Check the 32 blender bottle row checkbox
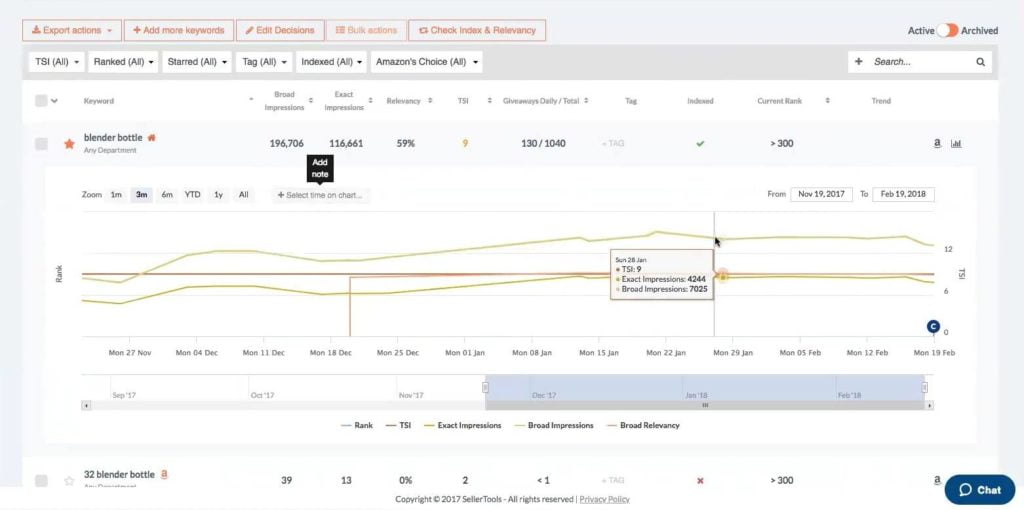 click(41, 481)
